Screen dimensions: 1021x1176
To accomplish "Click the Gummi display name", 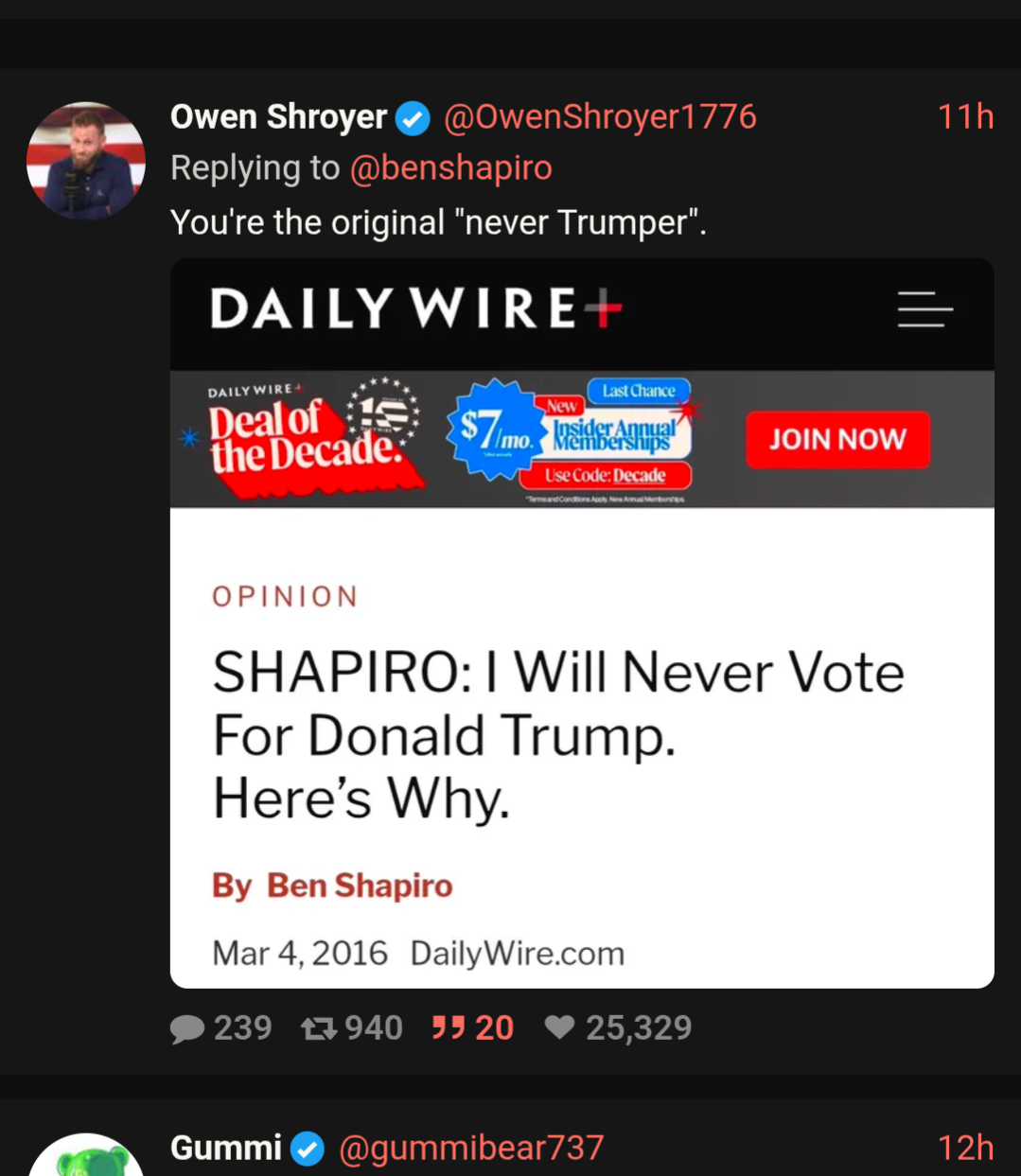I will (x=226, y=1148).
